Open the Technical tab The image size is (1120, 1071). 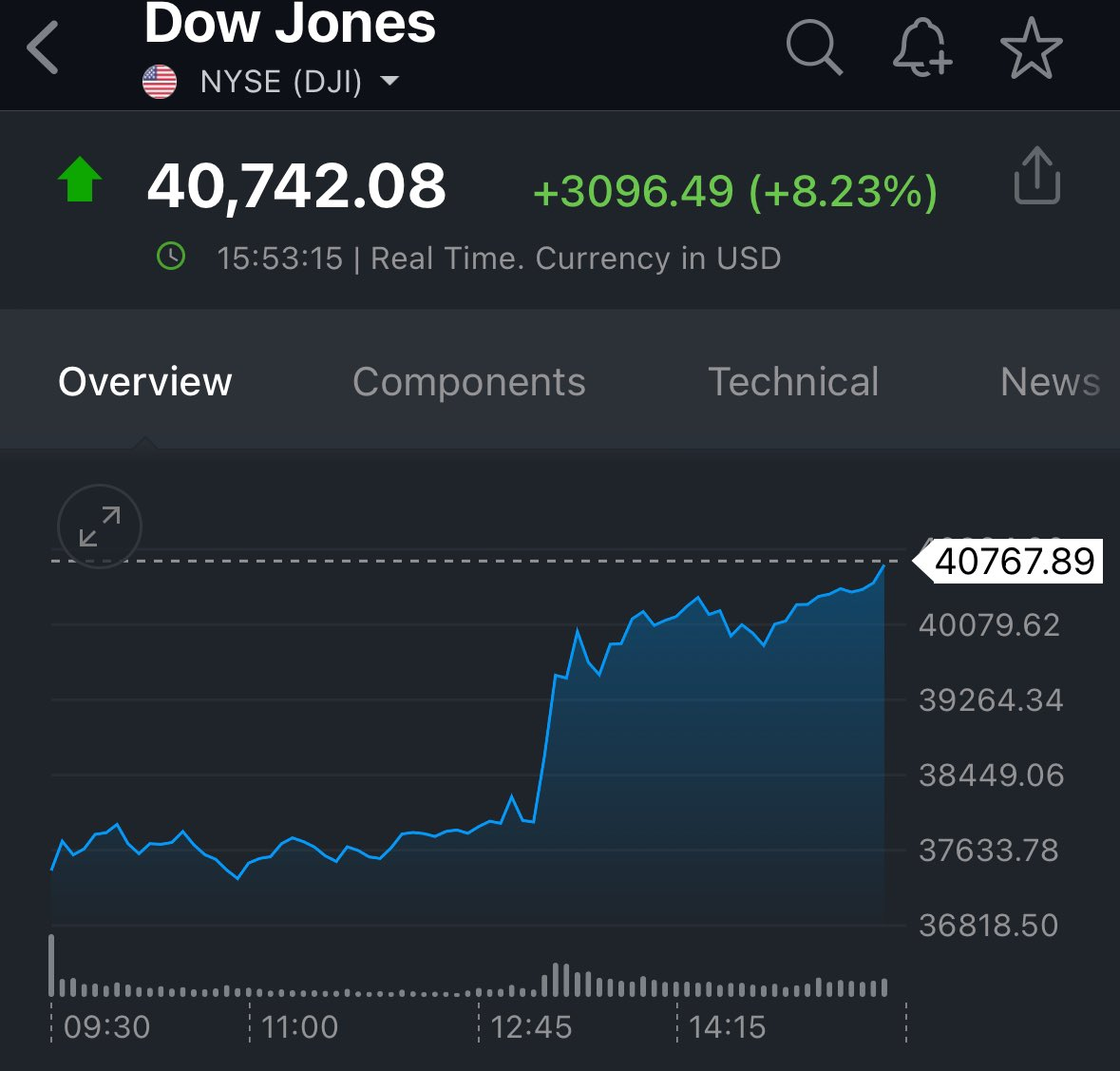click(793, 382)
